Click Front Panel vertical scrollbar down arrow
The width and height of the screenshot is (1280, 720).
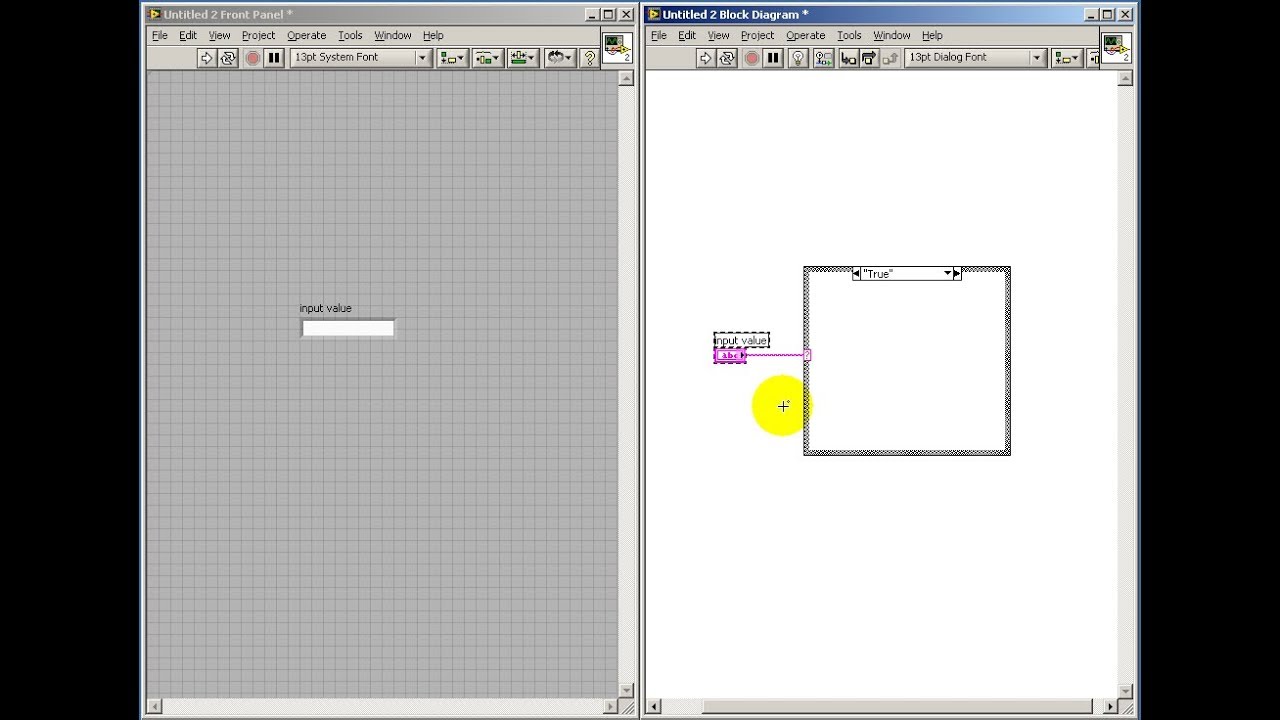pos(626,690)
